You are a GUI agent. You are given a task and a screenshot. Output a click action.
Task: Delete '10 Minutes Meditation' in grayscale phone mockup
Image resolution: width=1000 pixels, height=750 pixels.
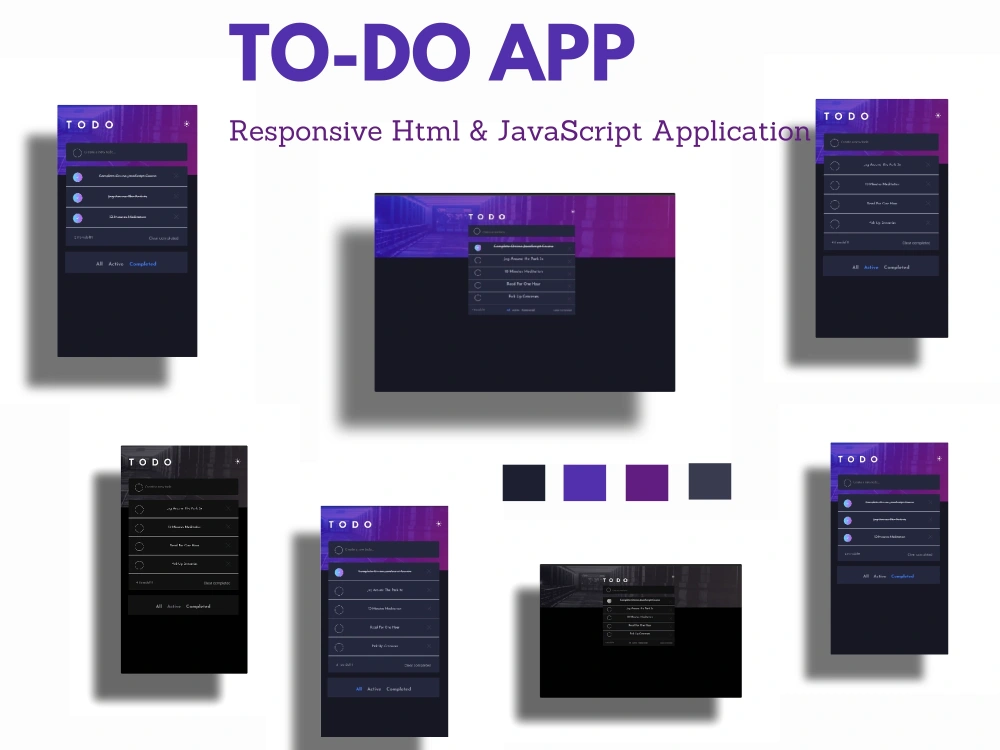pos(228,527)
